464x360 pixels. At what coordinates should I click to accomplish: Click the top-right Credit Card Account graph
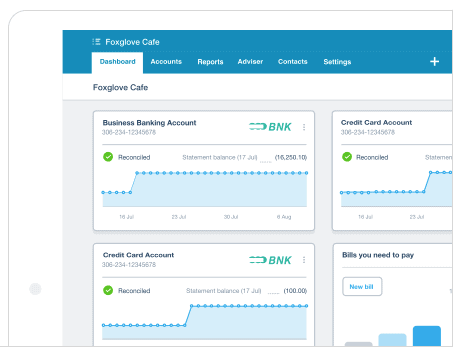[396, 189]
